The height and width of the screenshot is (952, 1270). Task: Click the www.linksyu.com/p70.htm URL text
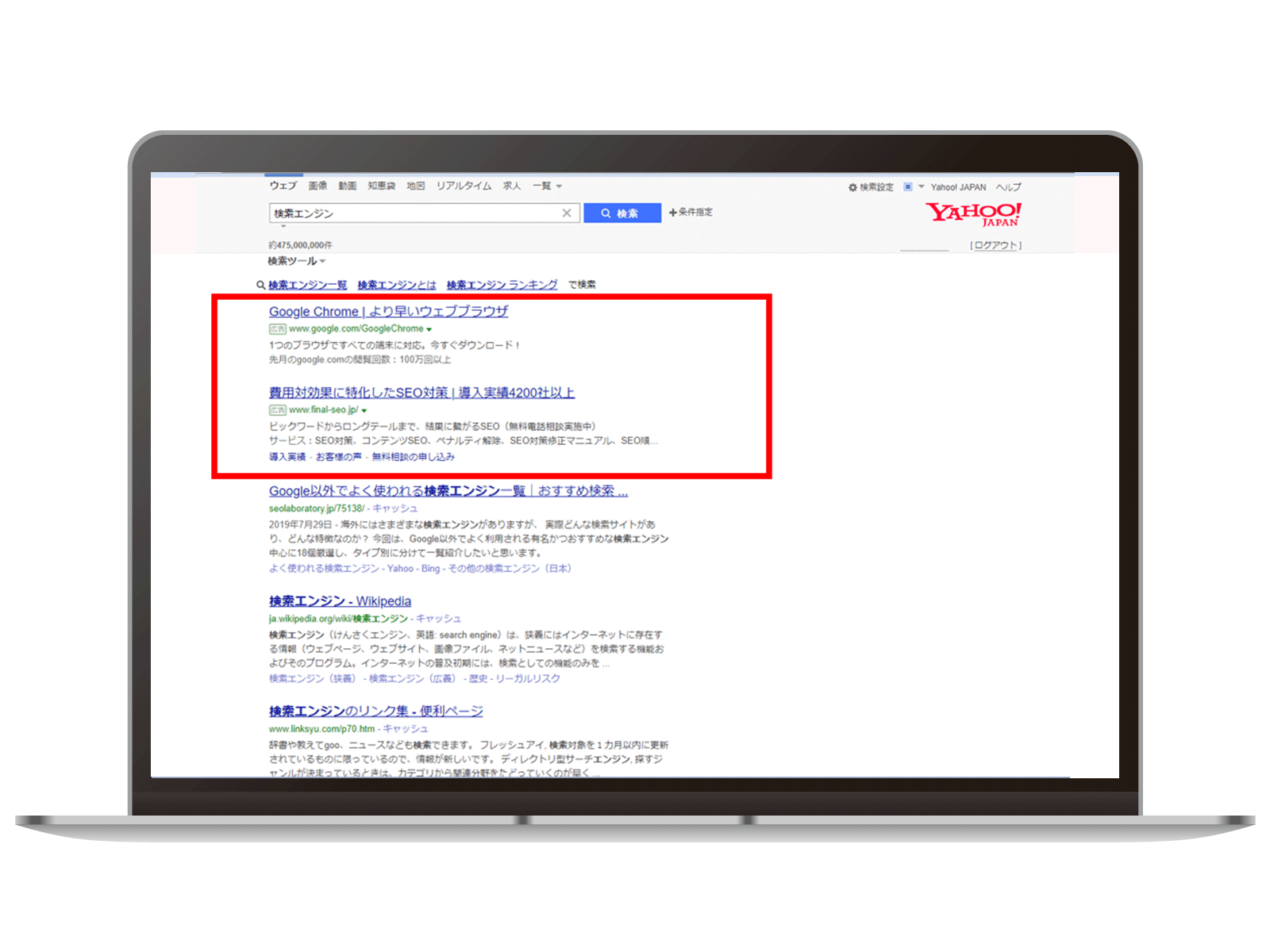(321, 729)
